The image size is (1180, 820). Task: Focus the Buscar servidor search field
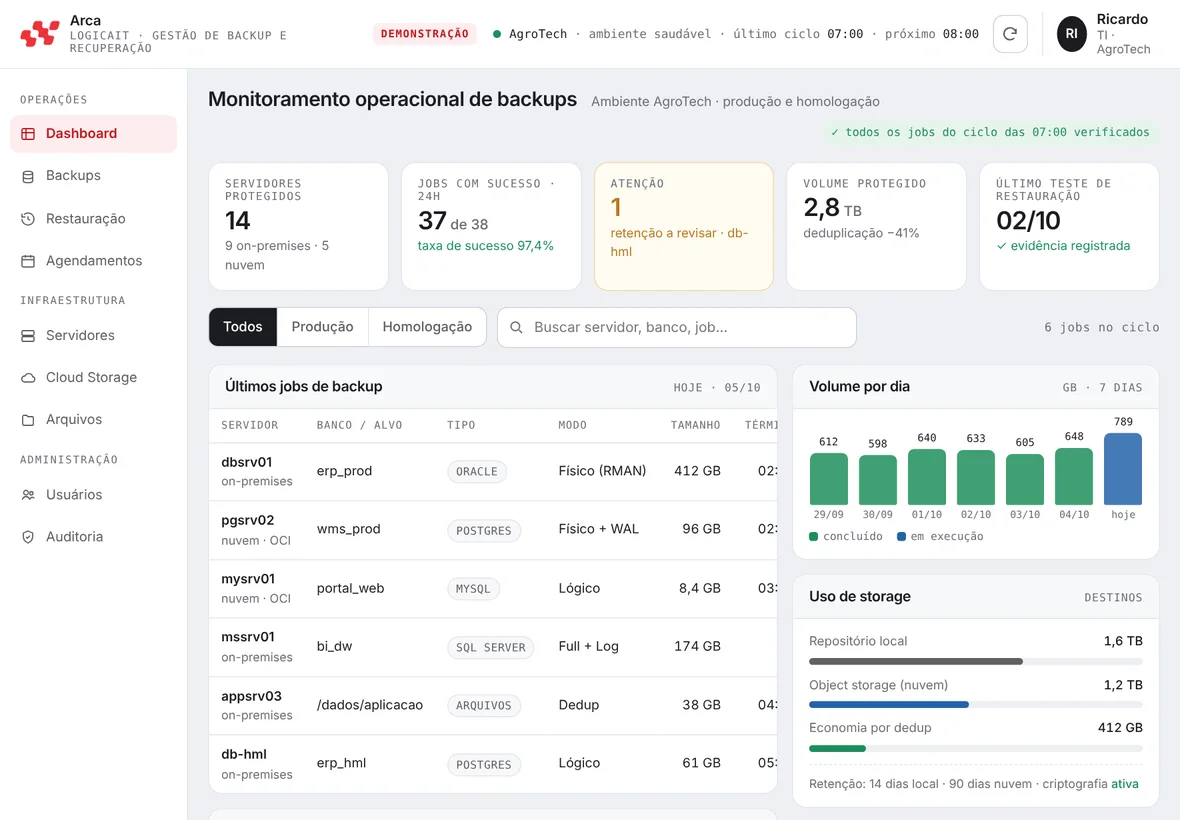tap(677, 327)
